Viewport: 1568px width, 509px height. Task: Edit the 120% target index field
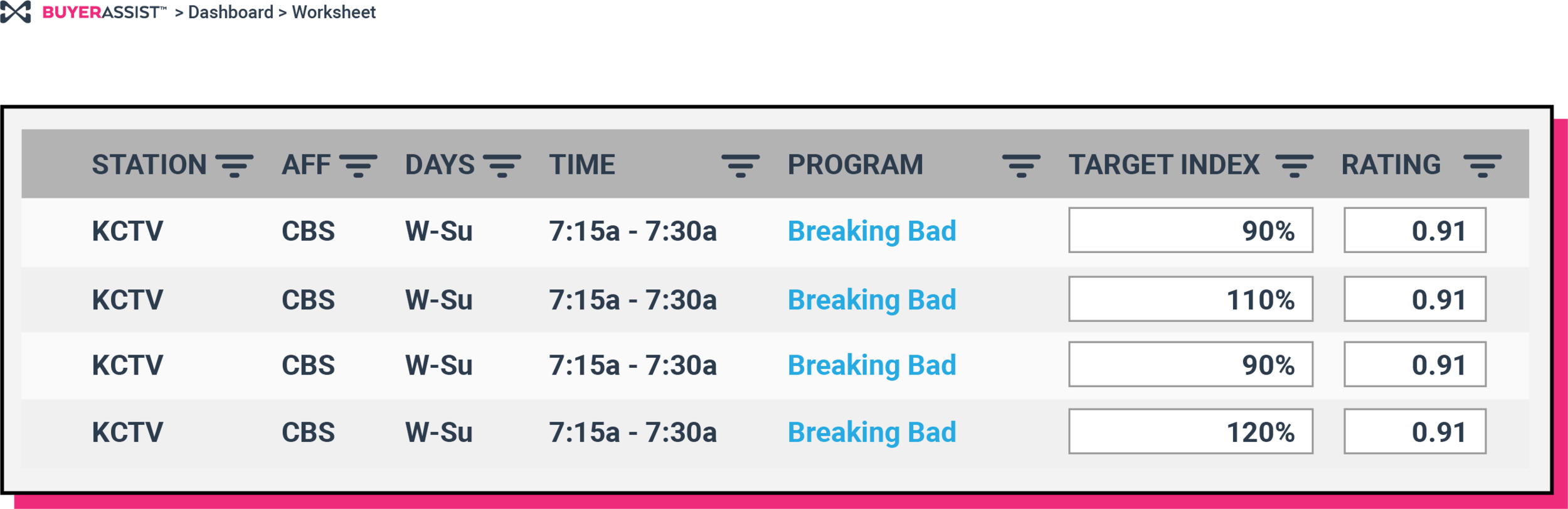[1190, 431]
